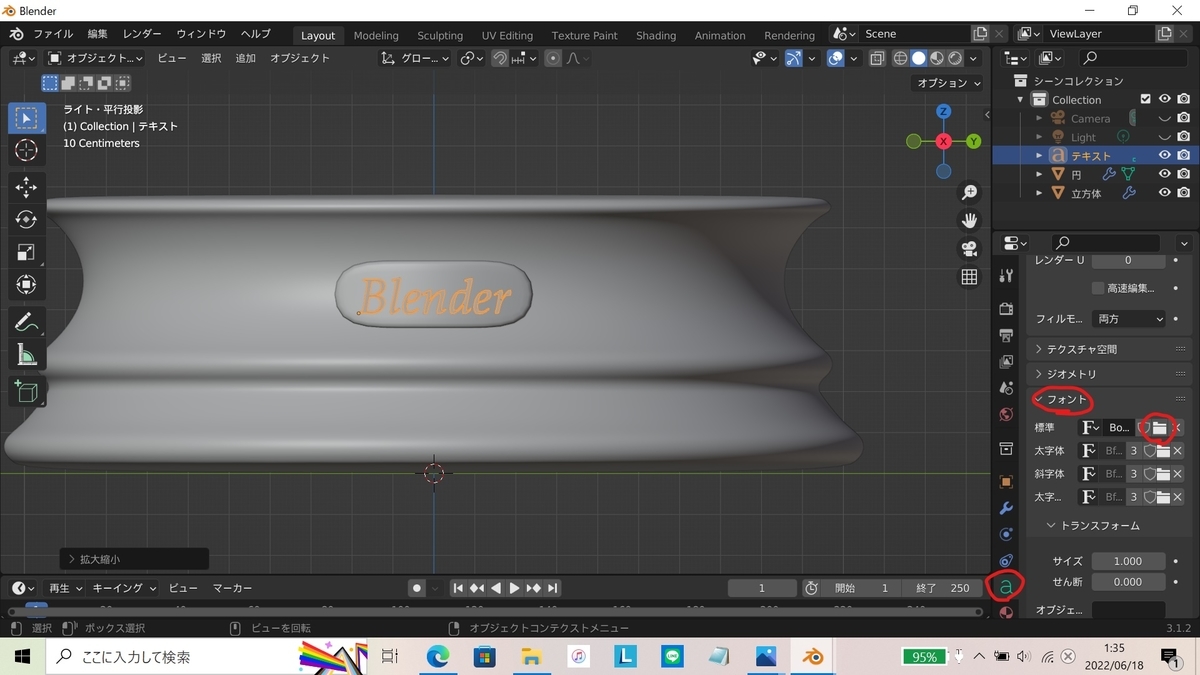The width and height of the screenshot is (1200, 675).
Task: Open the ファイル menu
Action: [x=53, y=34]
